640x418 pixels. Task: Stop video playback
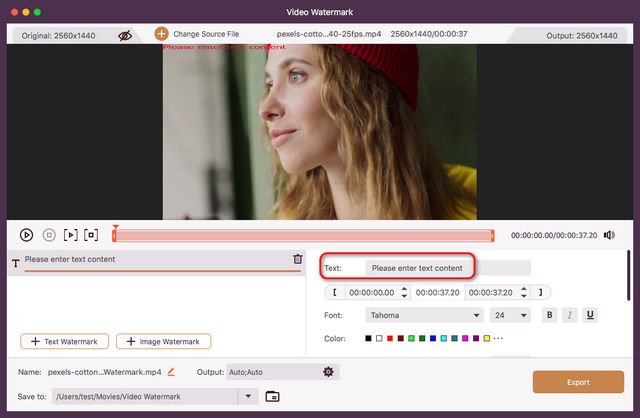(x=48, y=235)
